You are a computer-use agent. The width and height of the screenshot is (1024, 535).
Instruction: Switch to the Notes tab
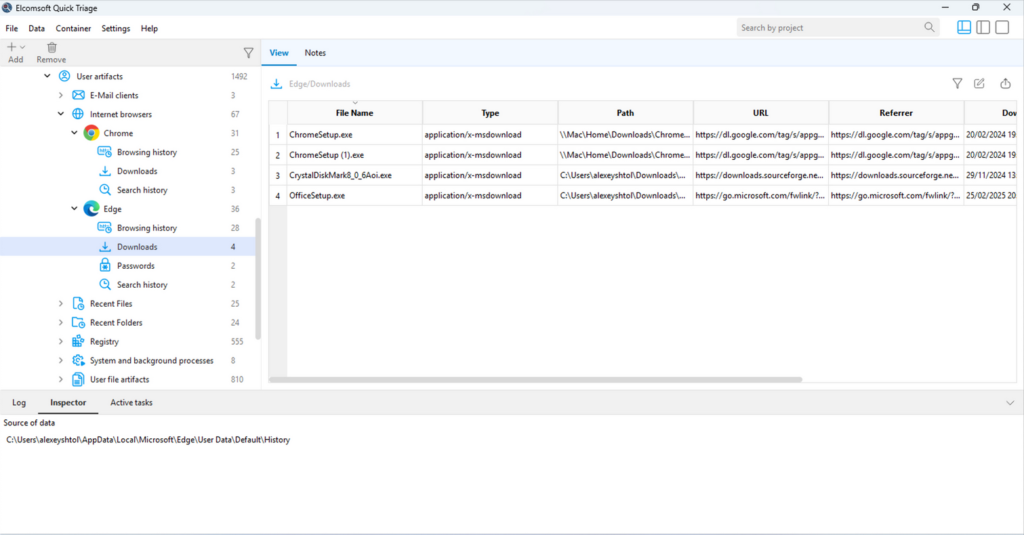(315, 53)
